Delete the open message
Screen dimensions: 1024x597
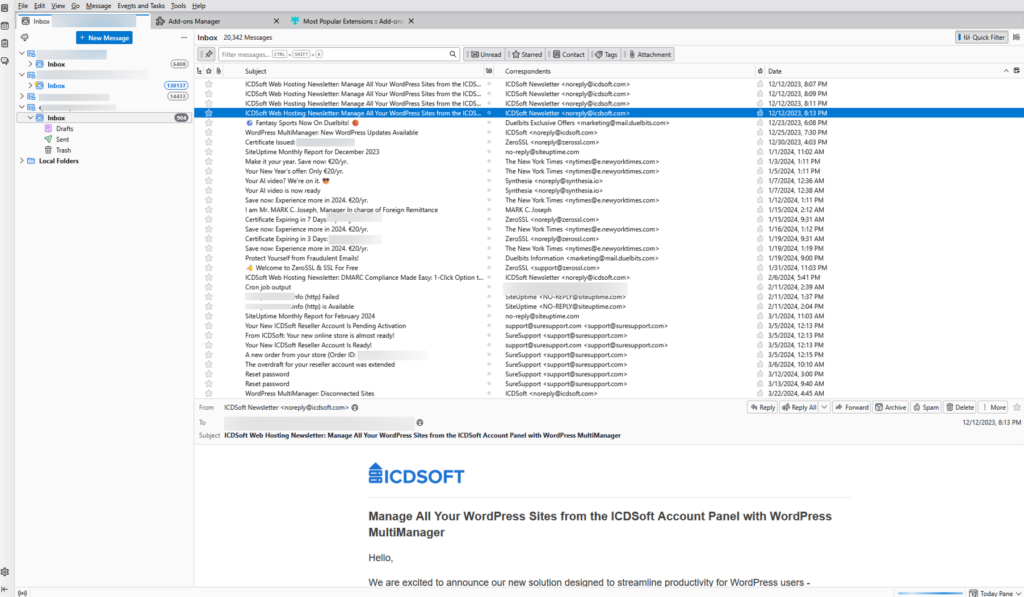[x=960, y=407]
